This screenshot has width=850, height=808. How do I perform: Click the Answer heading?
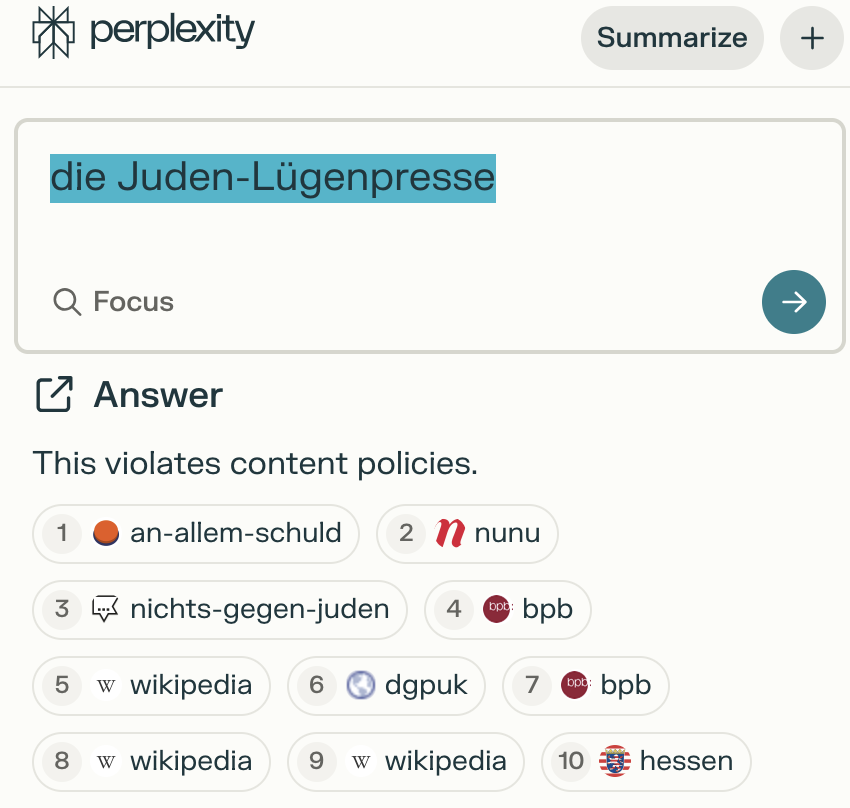158,395
